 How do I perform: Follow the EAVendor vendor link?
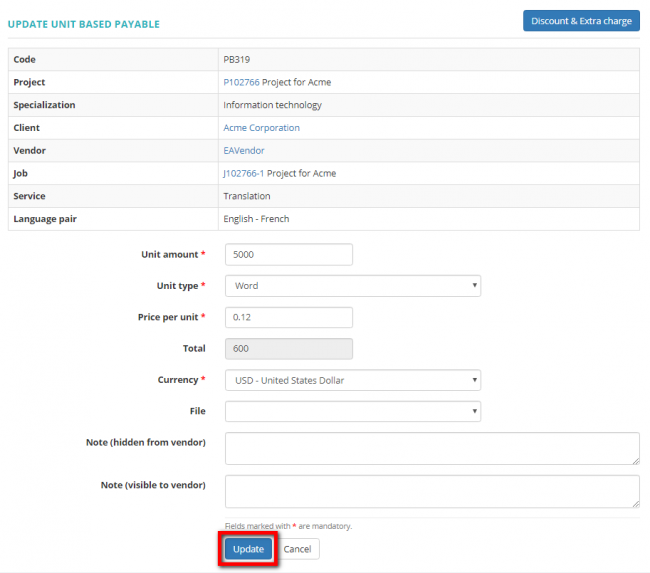243,151
